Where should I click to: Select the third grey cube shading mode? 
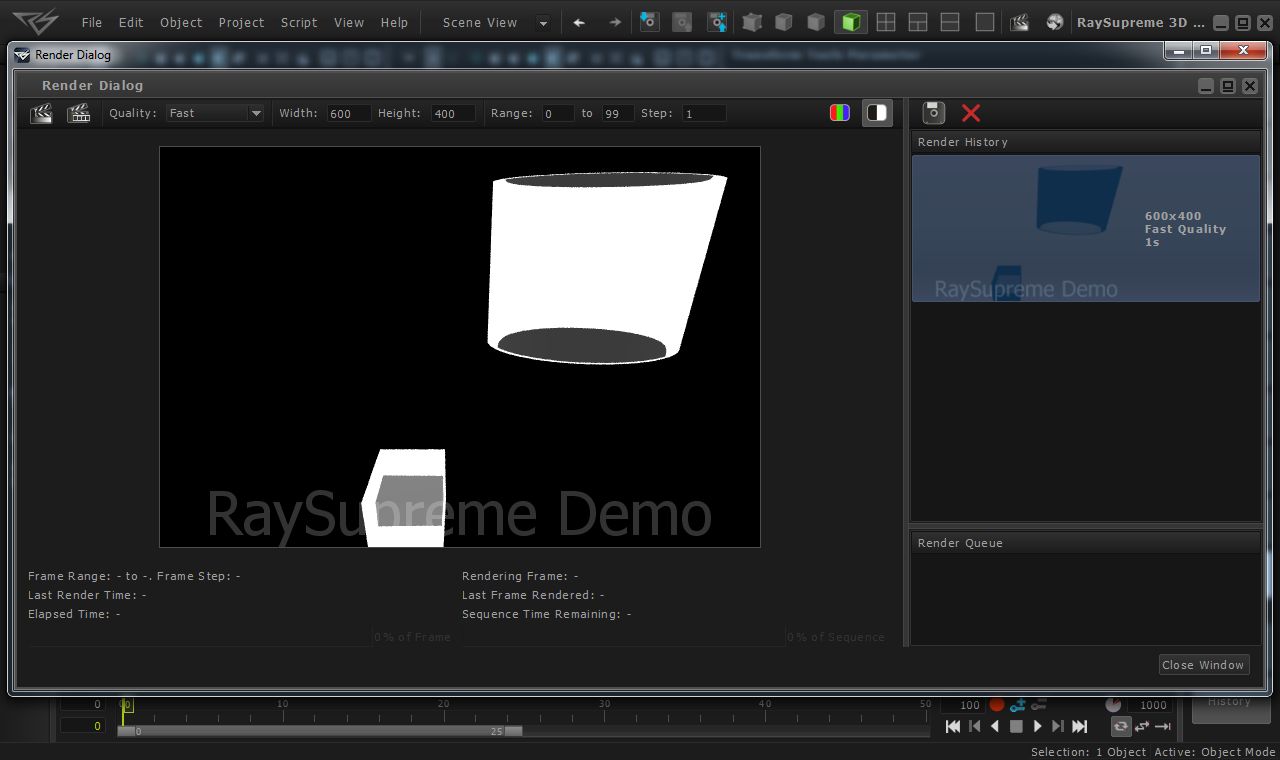coord(816,21)
